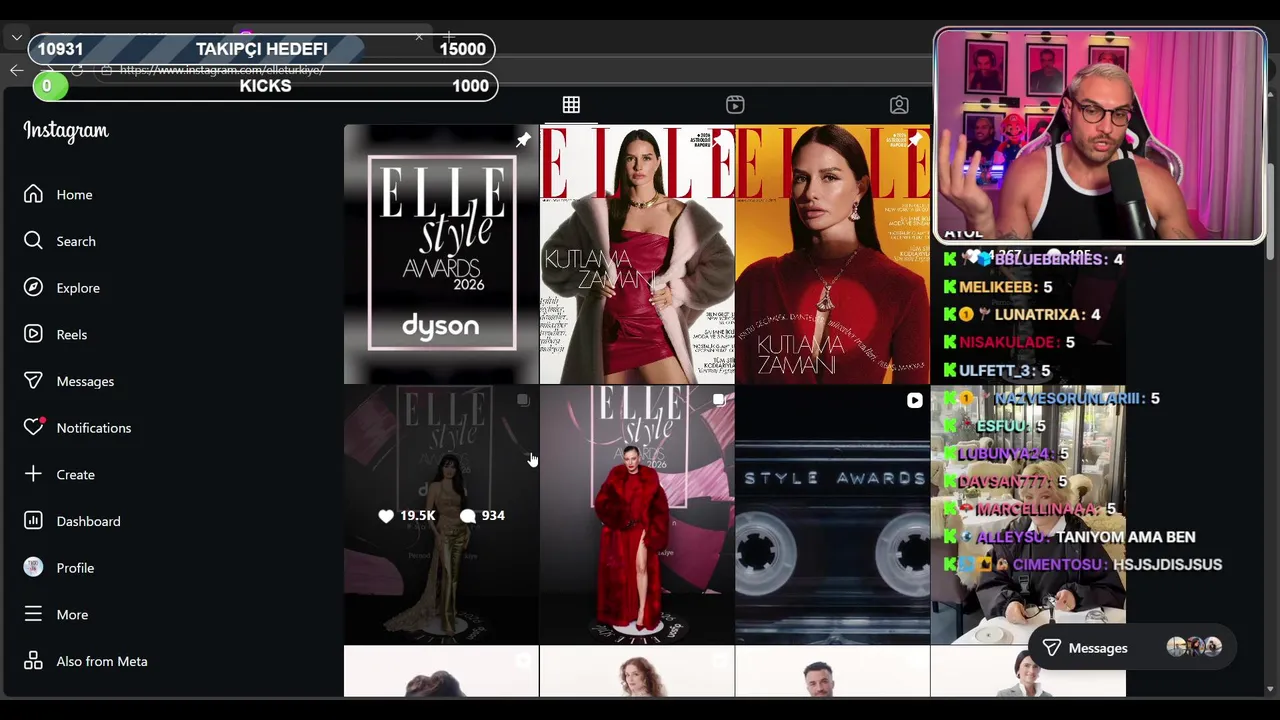The image size is (1280, 720).
Task: Open the woman at table photo post
Action: pyautogui.click(x=1028, y=515)
